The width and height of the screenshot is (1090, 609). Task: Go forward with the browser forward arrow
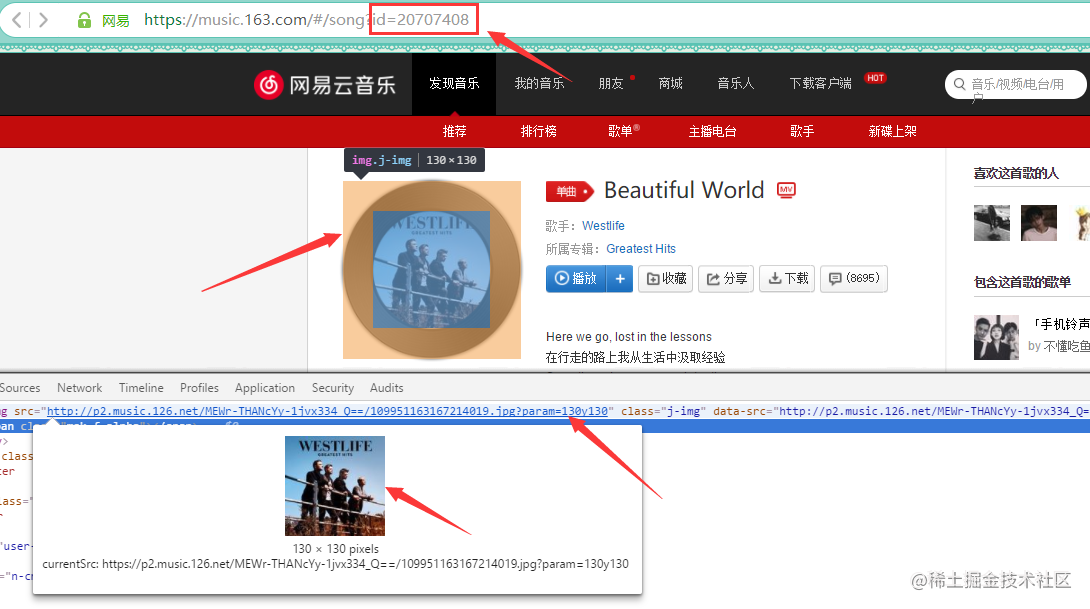click(43, 19)
